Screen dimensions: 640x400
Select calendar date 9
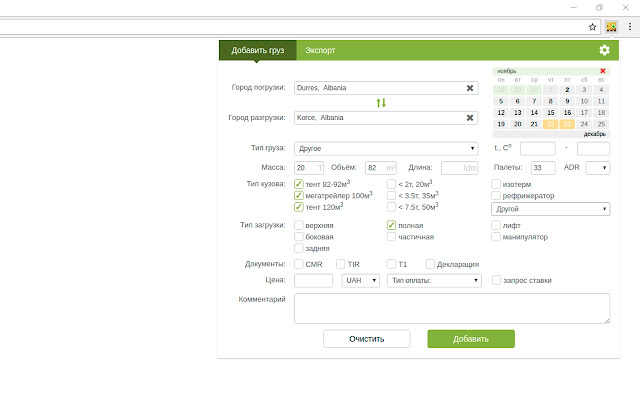(567, 101)
